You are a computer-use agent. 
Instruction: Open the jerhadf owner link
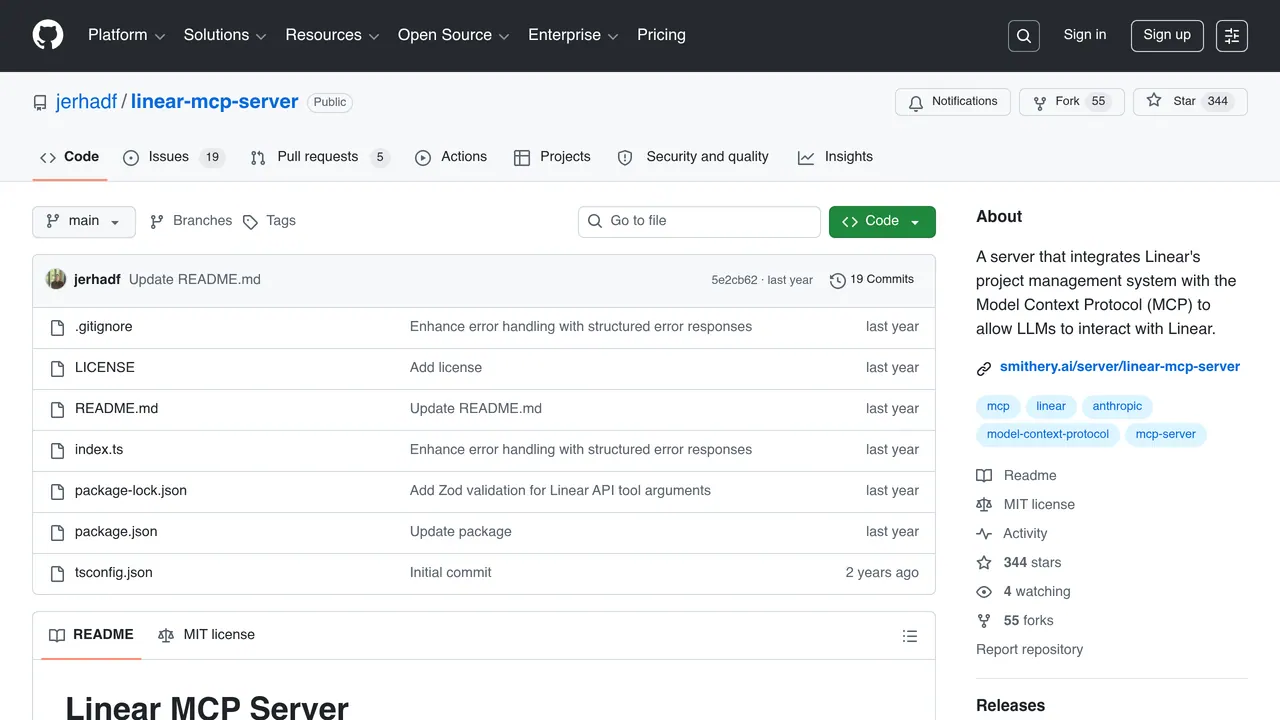87,102
